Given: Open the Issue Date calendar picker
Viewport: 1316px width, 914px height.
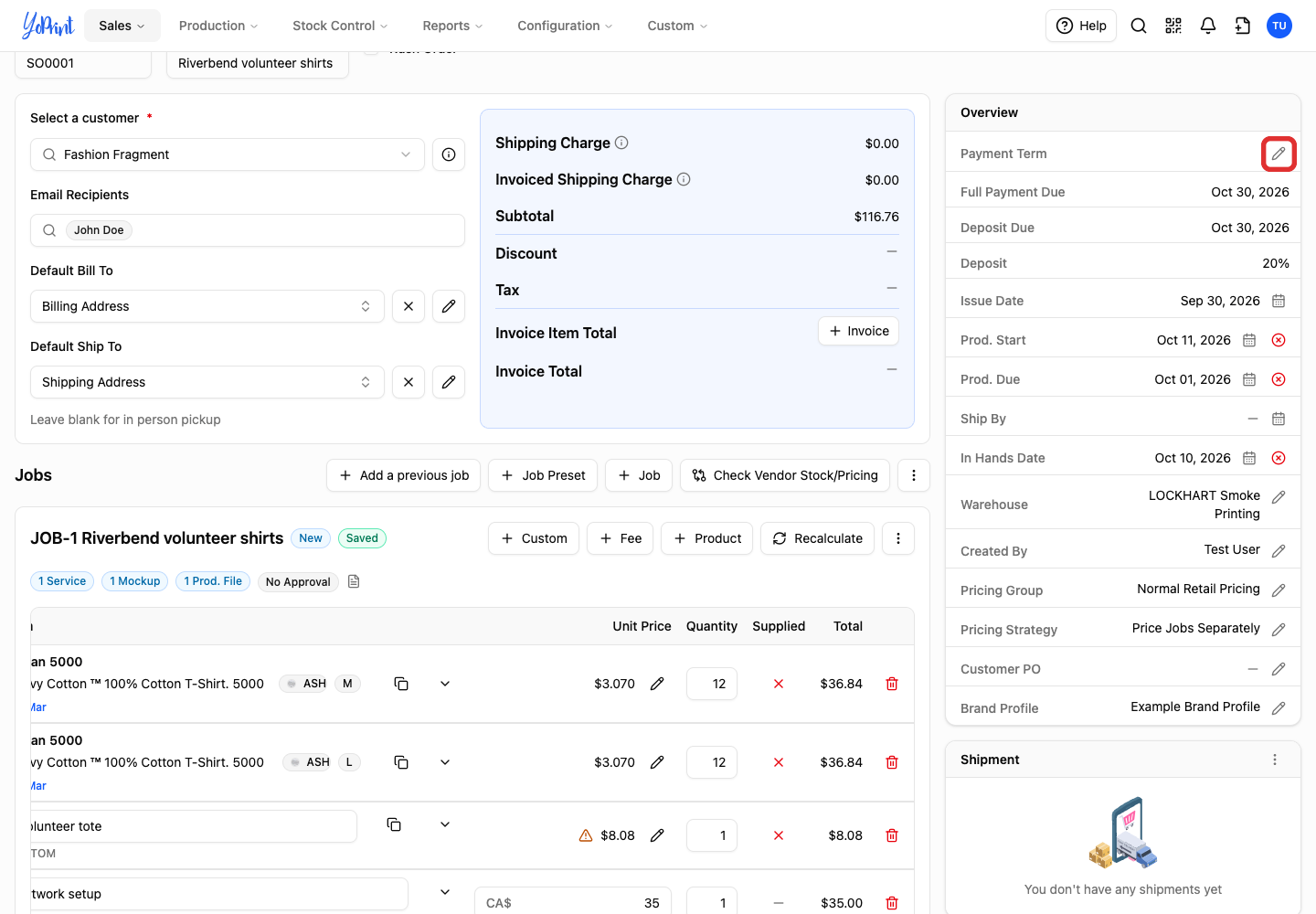Looking at the screenshot, I should click(x=1279, y=301).
